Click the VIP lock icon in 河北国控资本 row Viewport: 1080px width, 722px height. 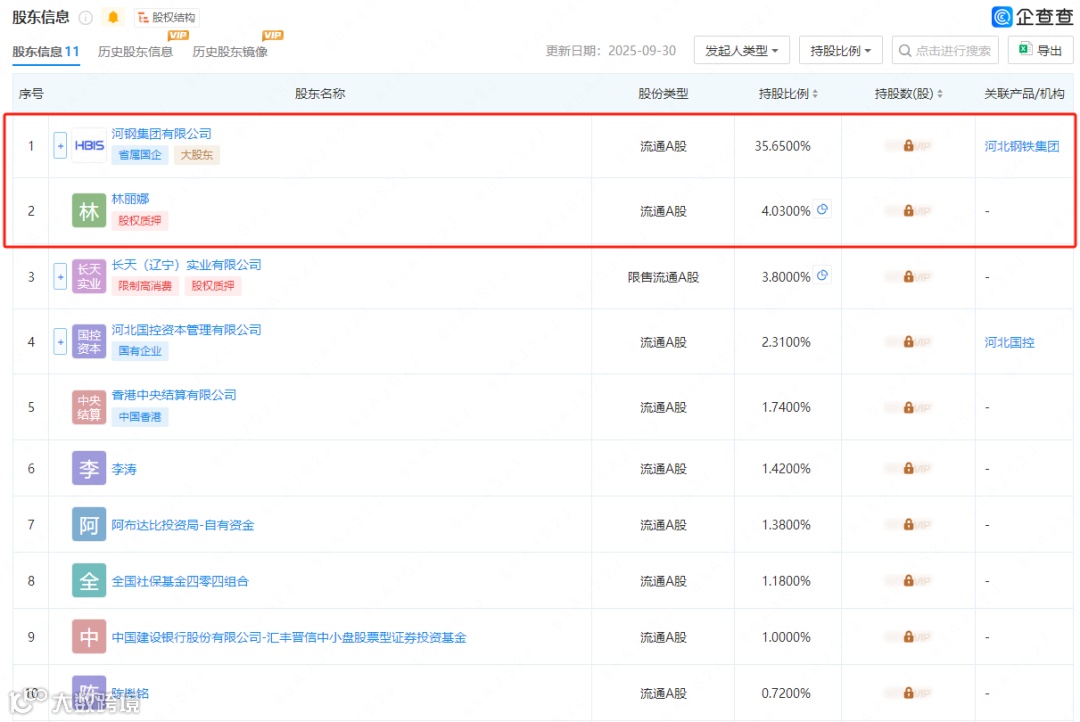[908, 342]
